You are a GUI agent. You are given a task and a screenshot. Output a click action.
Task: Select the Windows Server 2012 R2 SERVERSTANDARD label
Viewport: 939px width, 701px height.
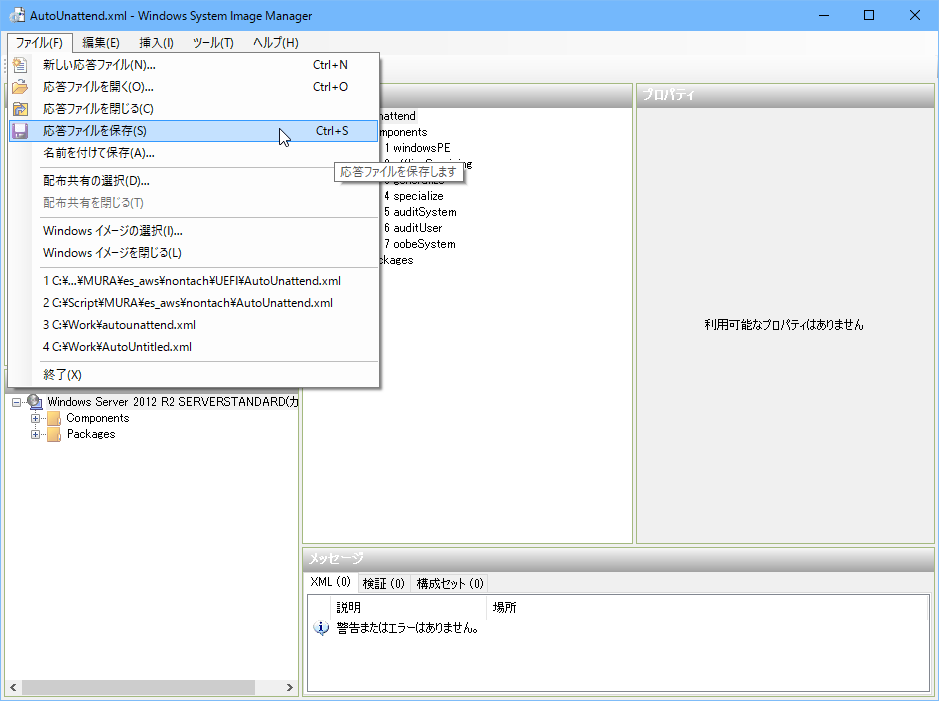[172, 402]
